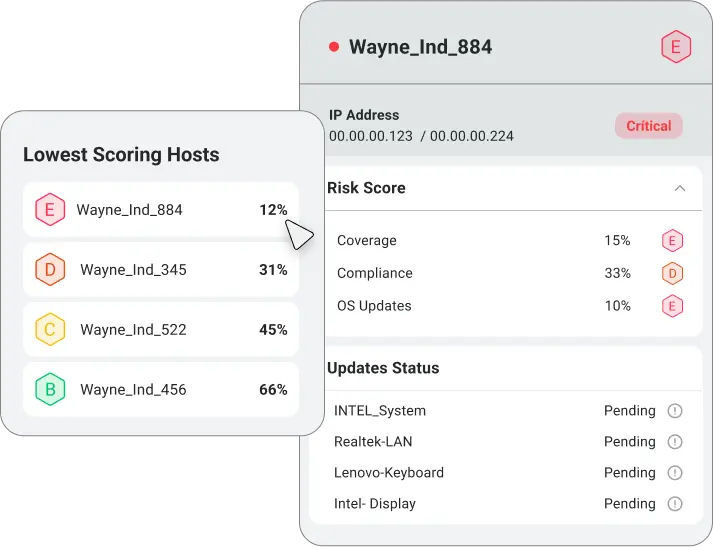Click the Lenovo-Keyboard pending alert icon
This screenshot has height=547, width=713.
[675, 473]
